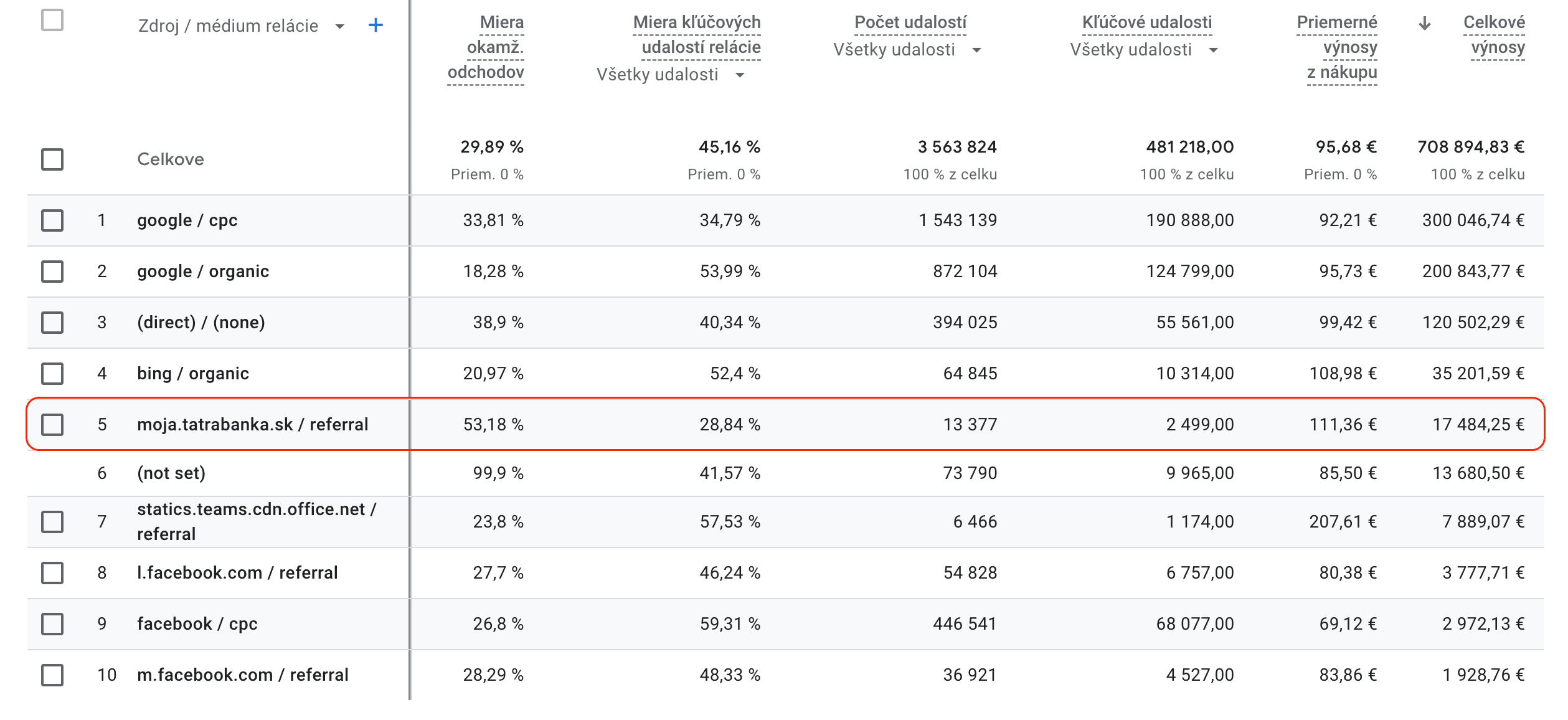
Task: Click the Kľúčové udalosti column header
Action: (1146, 22)
